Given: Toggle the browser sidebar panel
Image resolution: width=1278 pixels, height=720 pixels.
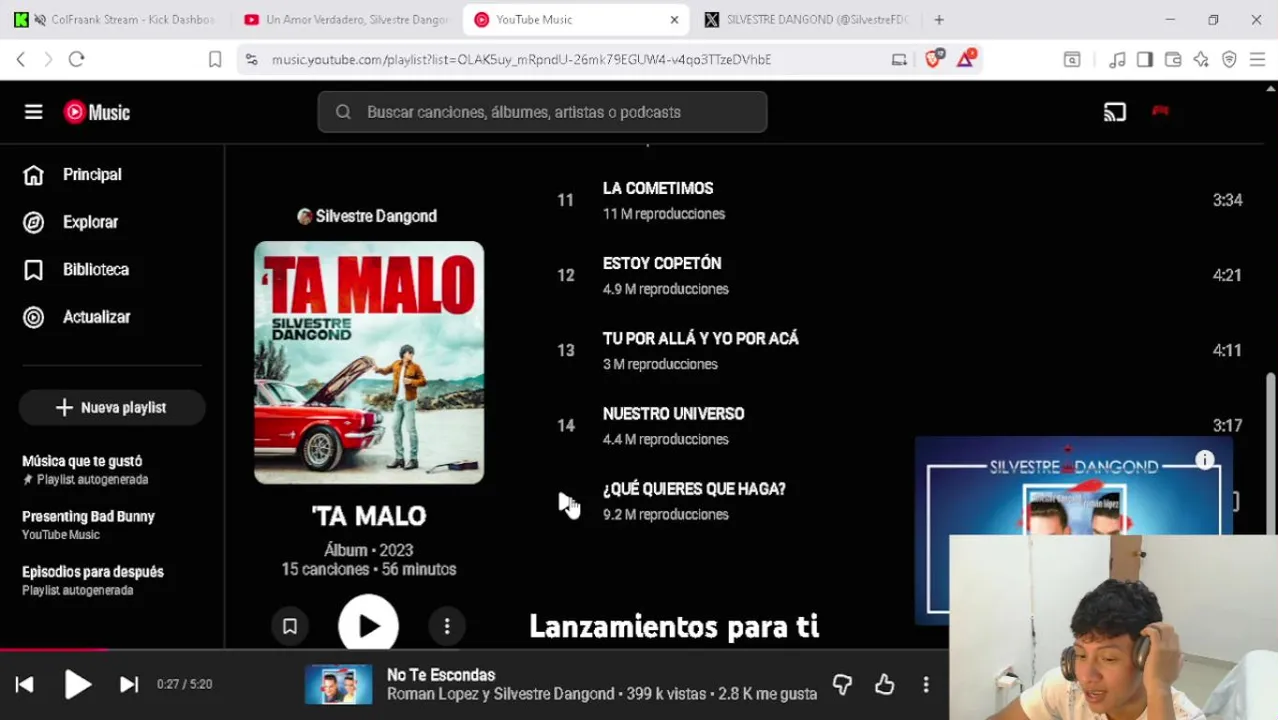Looking at the screenshot, I should pyautogui.click(x=1145, y=60).
